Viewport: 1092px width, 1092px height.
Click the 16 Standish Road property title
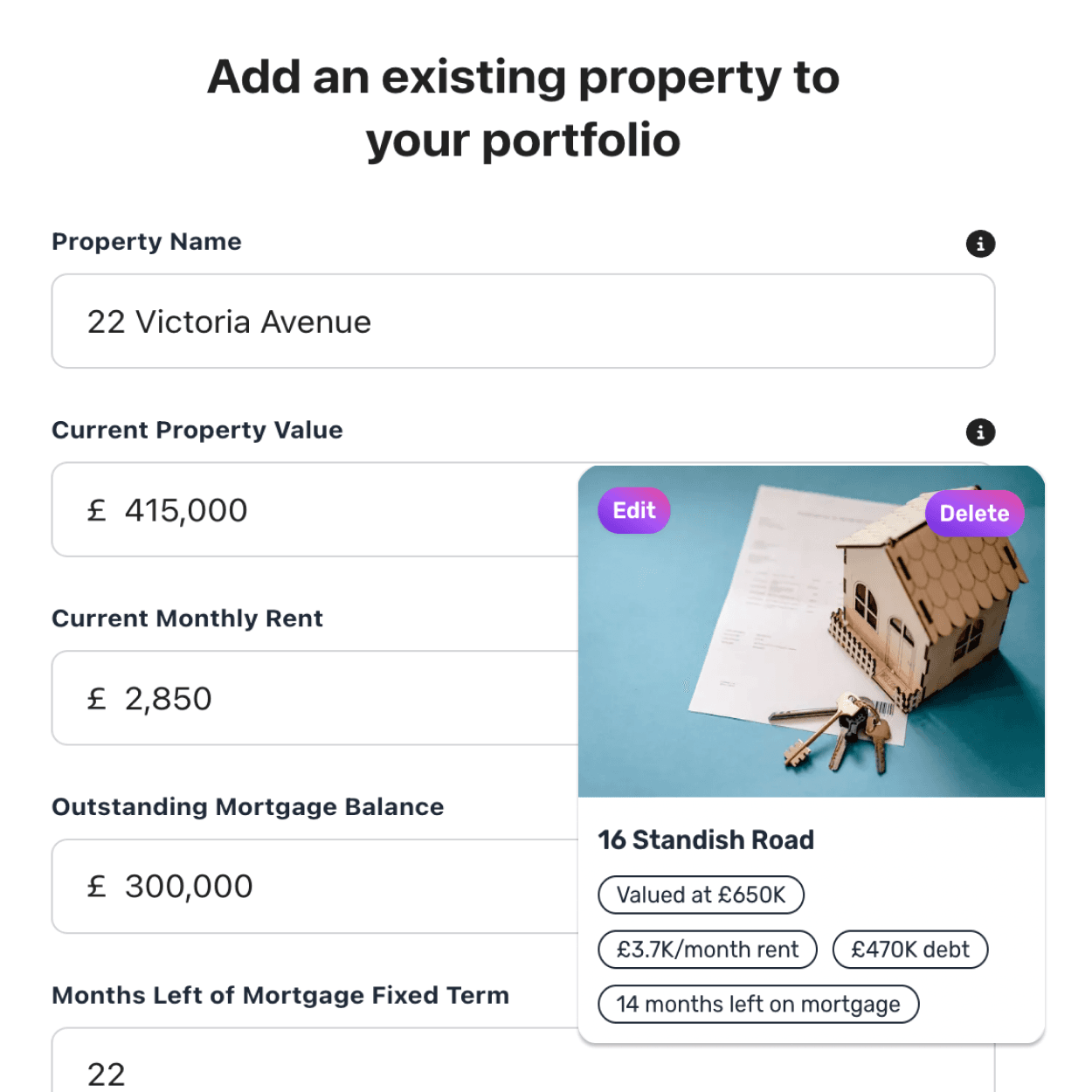tap(704, 840)
